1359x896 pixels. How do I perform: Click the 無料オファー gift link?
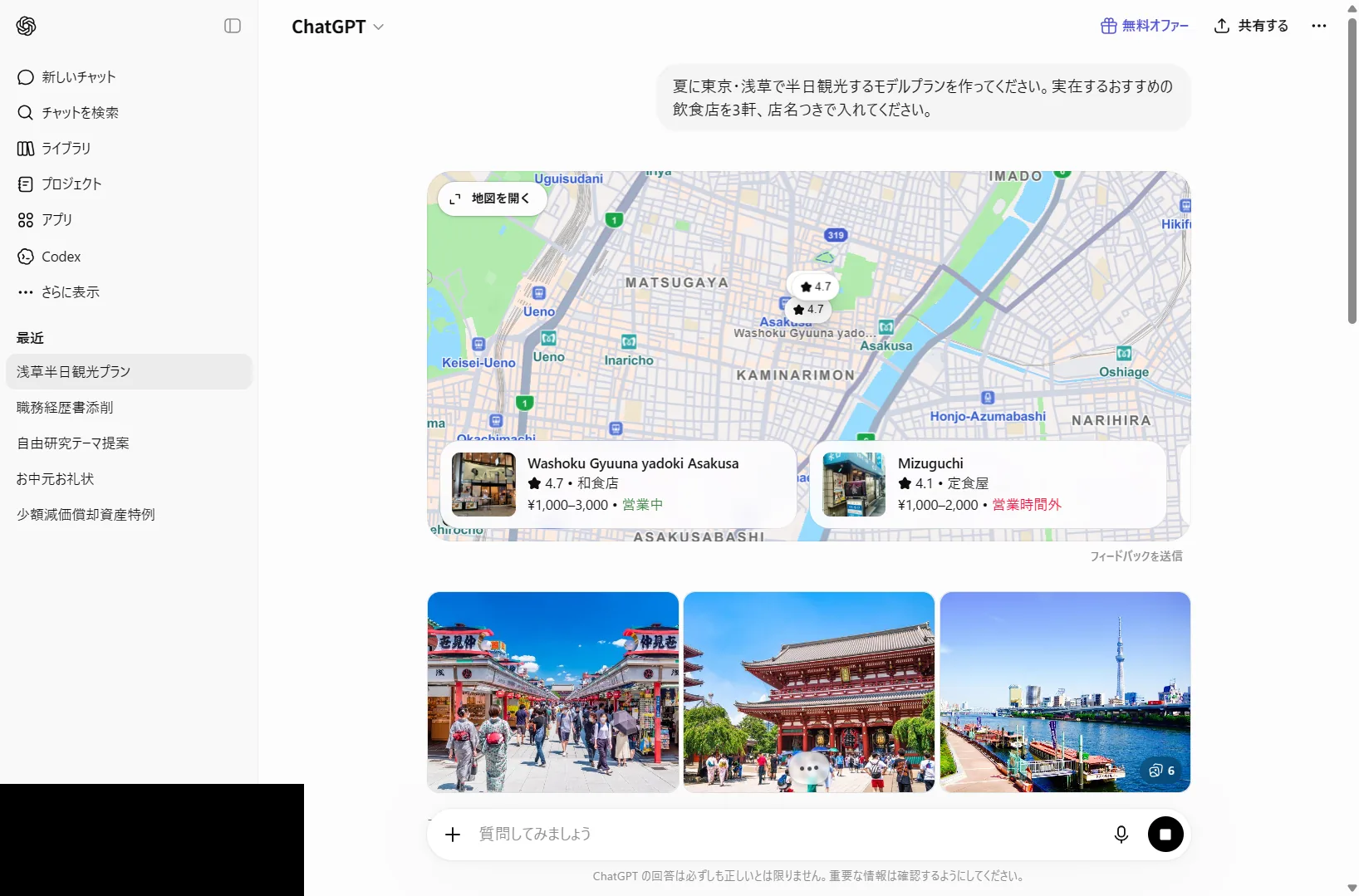[1145, 26]
